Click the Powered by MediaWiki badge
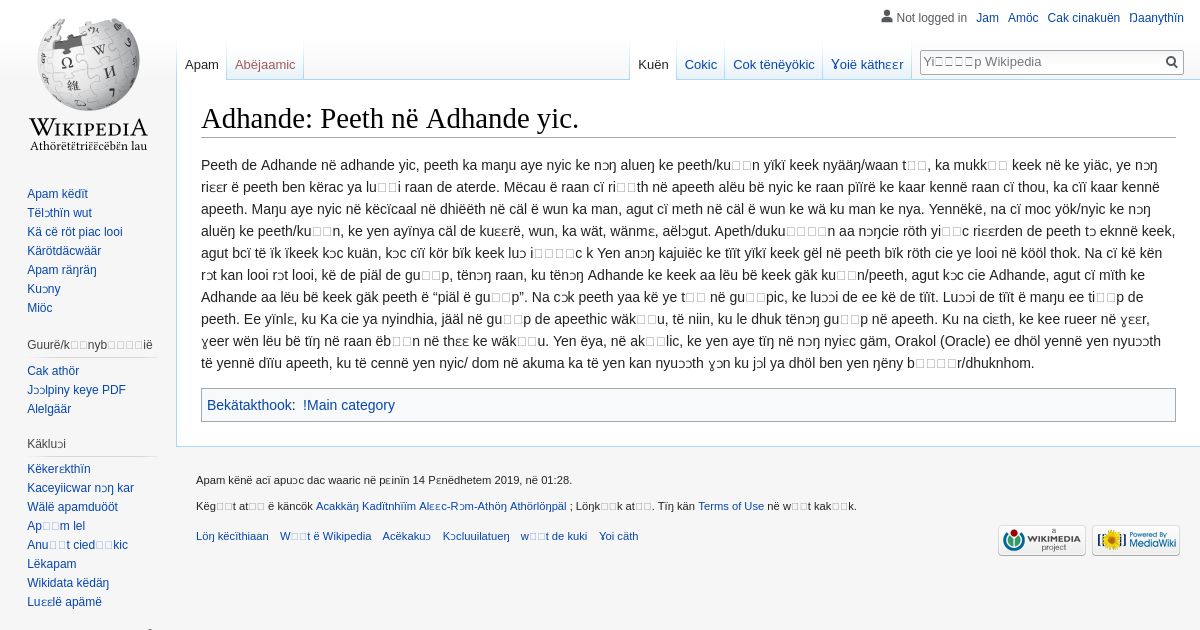Image resolution: width=1200 pixels, height=630 pixels. click(1135, 540)
